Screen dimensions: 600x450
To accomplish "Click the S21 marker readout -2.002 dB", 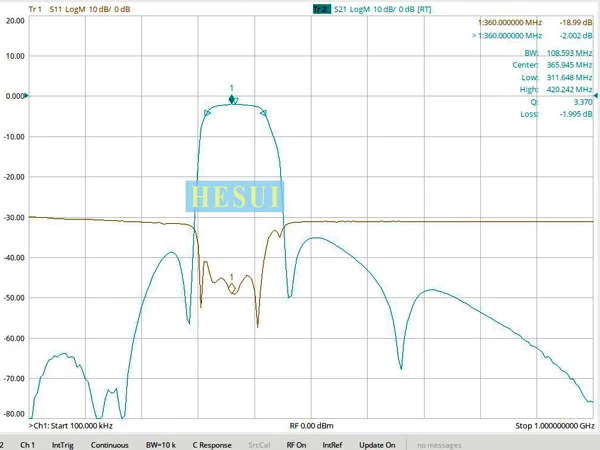I will point(576,36).
